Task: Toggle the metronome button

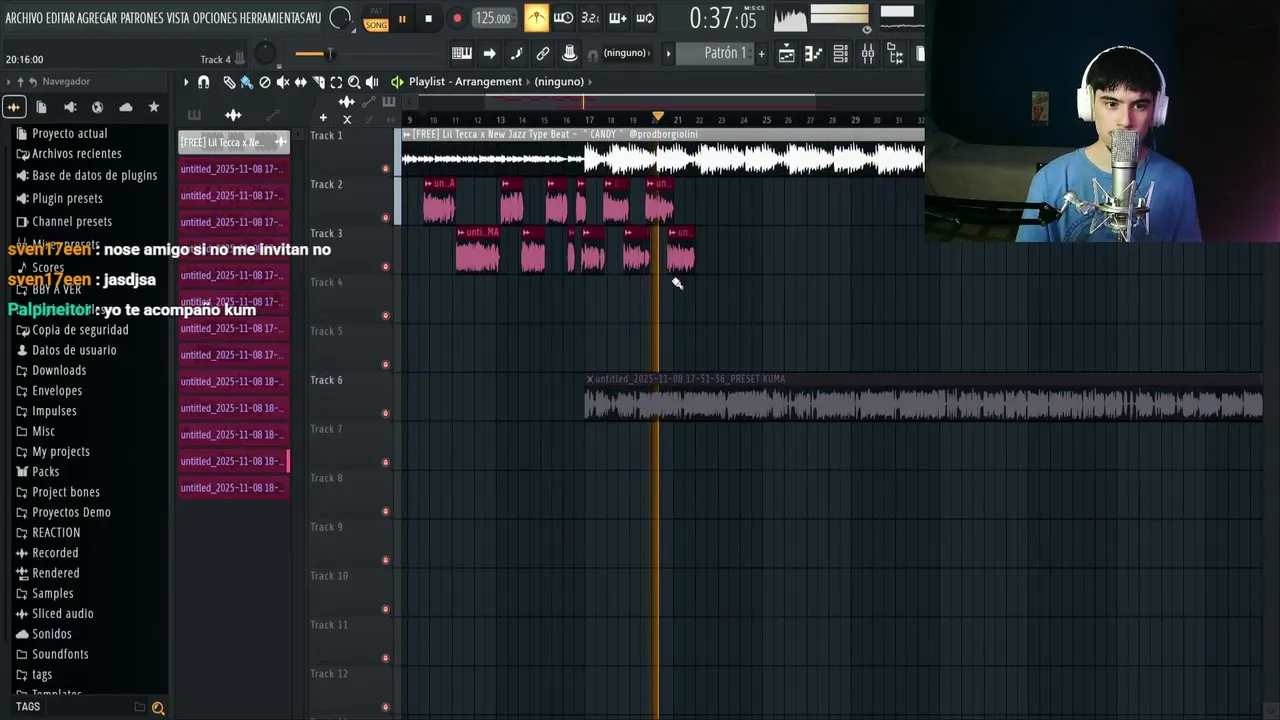Action: (536, 18)
